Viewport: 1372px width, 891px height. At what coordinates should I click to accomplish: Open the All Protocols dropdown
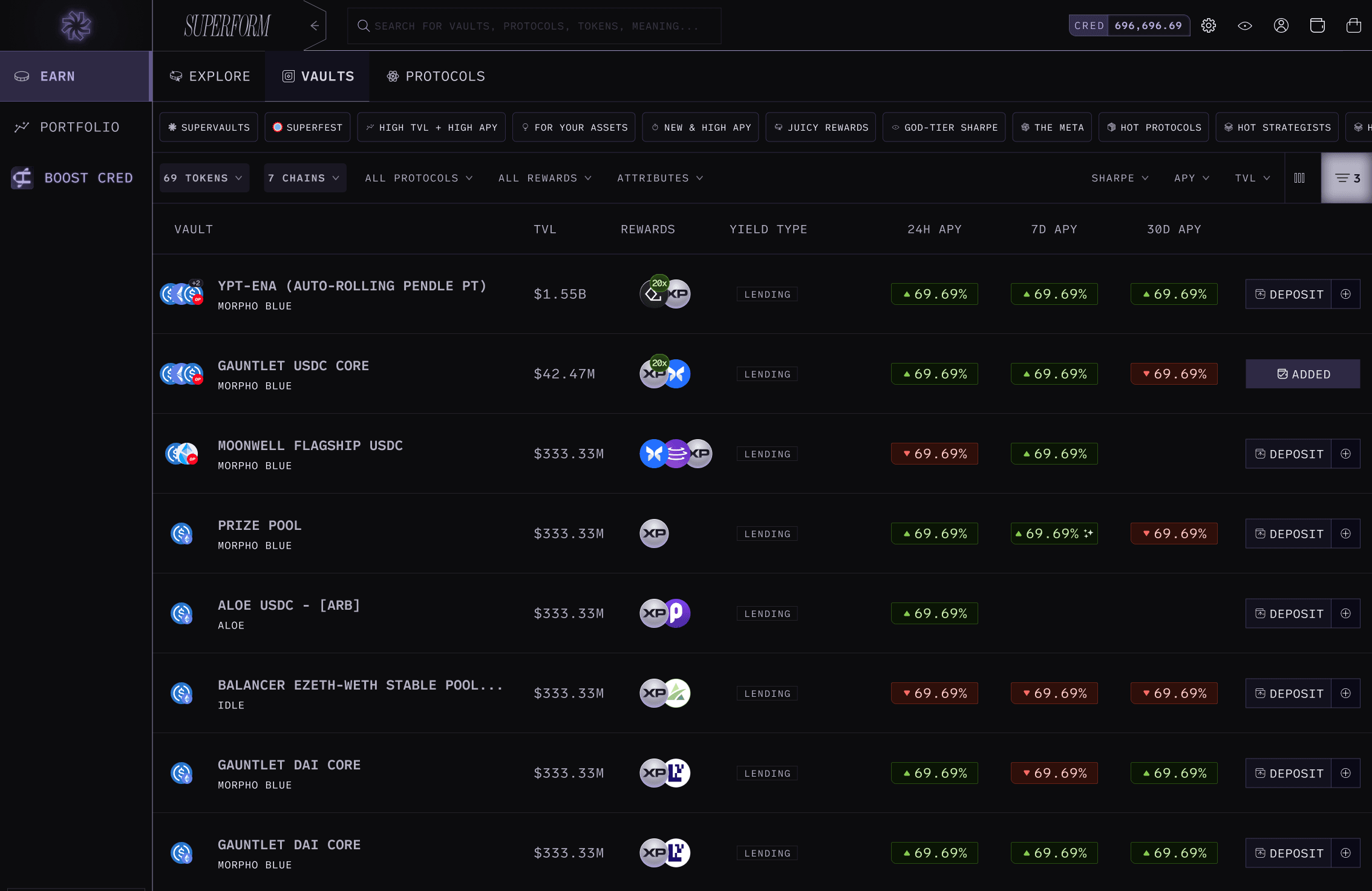click(419, 178)
